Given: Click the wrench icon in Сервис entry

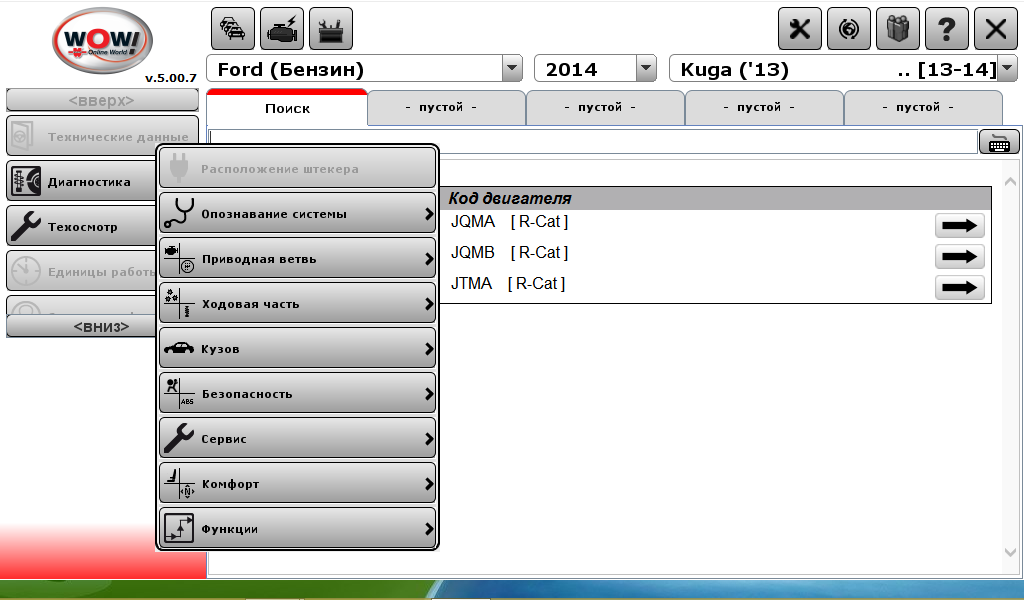Looking at the screenshot, I should click(x=179, y=438).
